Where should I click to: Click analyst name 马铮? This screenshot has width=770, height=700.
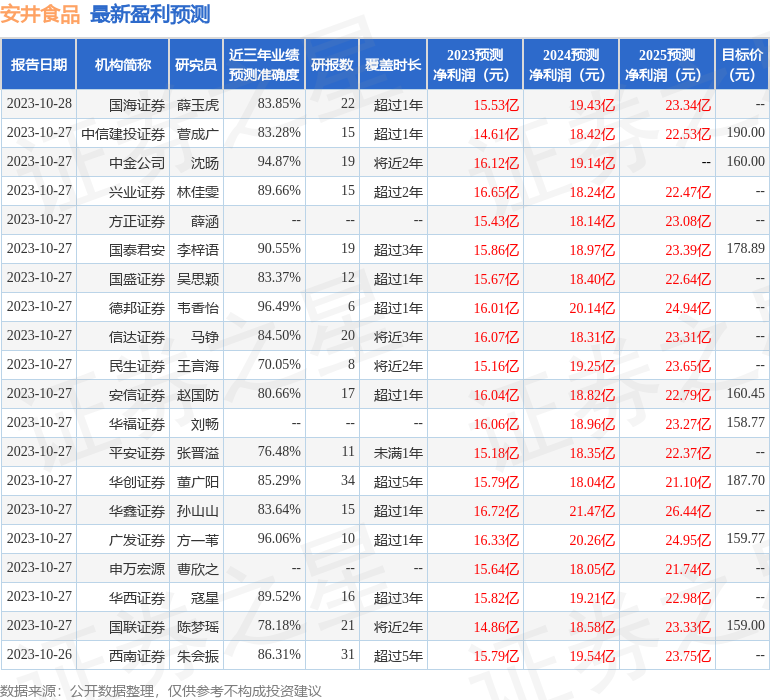point(205,337)
